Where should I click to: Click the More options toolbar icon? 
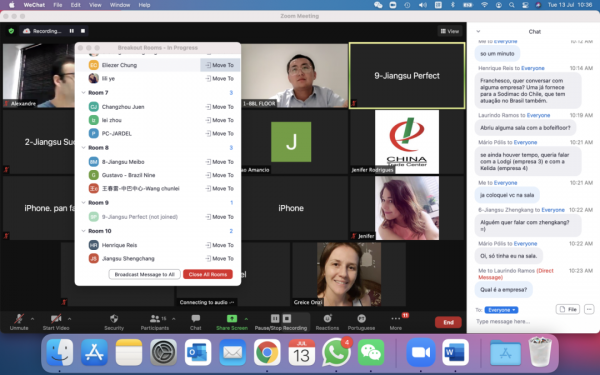point(396,318)
